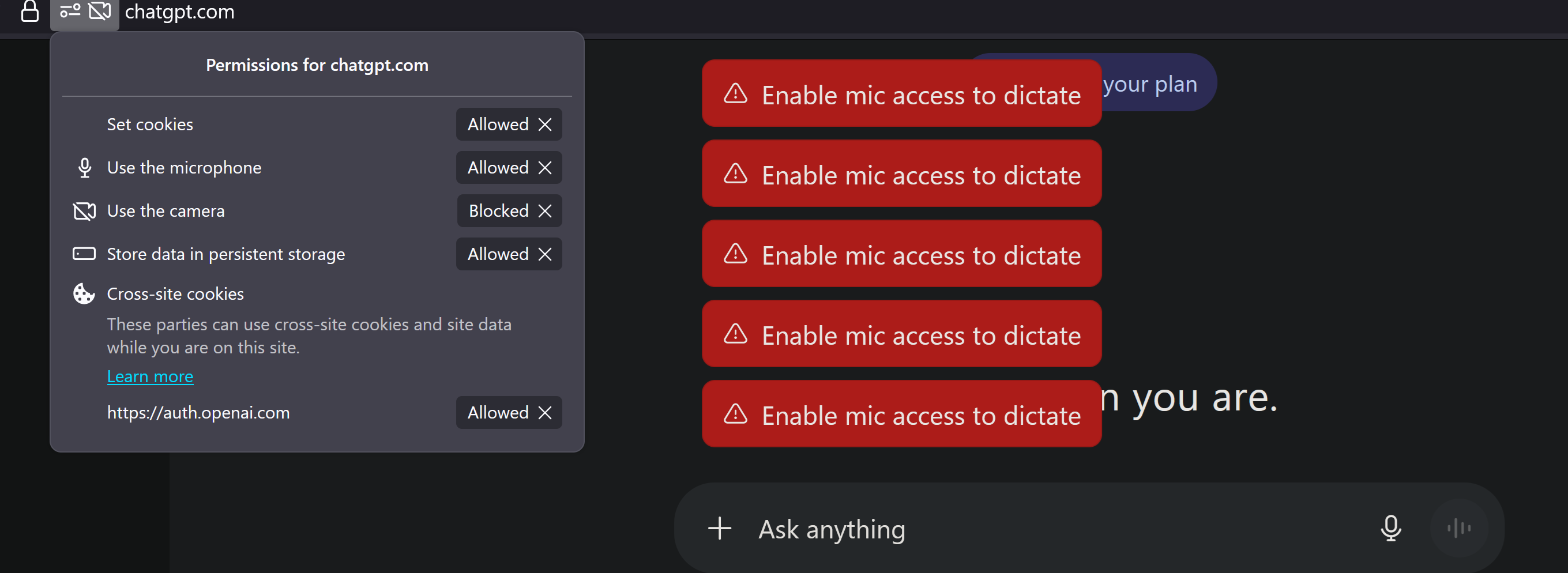Click the Cross-site cookies cookie icon
Viewport: 1568px width, 573px height.
pos(84,294)
